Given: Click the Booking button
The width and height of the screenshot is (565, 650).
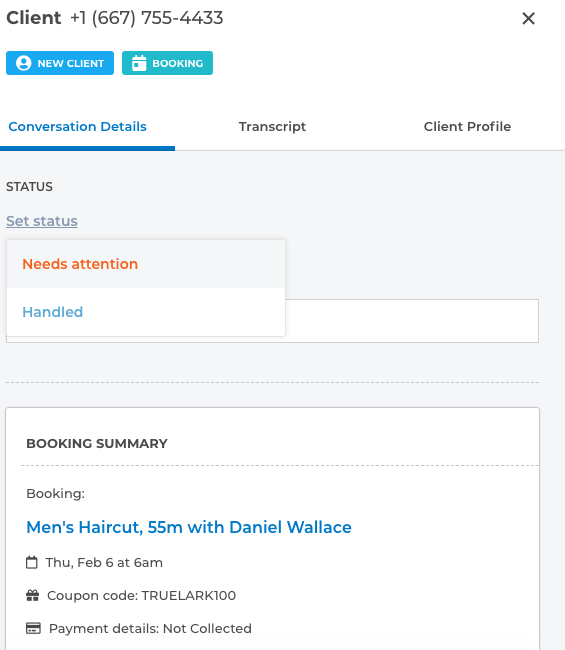Looking at the screenshot, I should click(x=167, y=63).
